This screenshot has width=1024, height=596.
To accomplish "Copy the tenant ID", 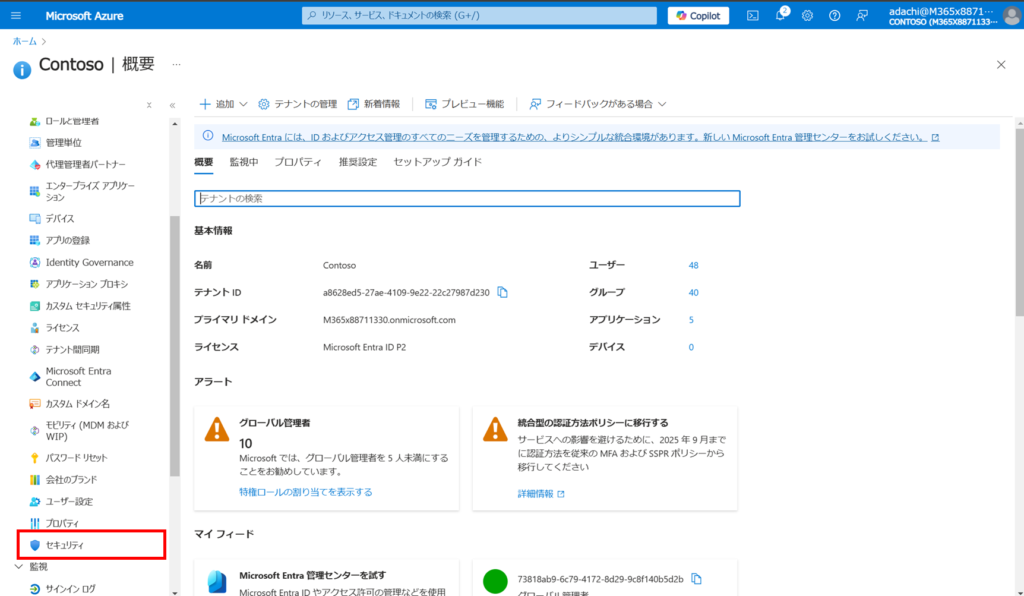I will coord(502,292).
